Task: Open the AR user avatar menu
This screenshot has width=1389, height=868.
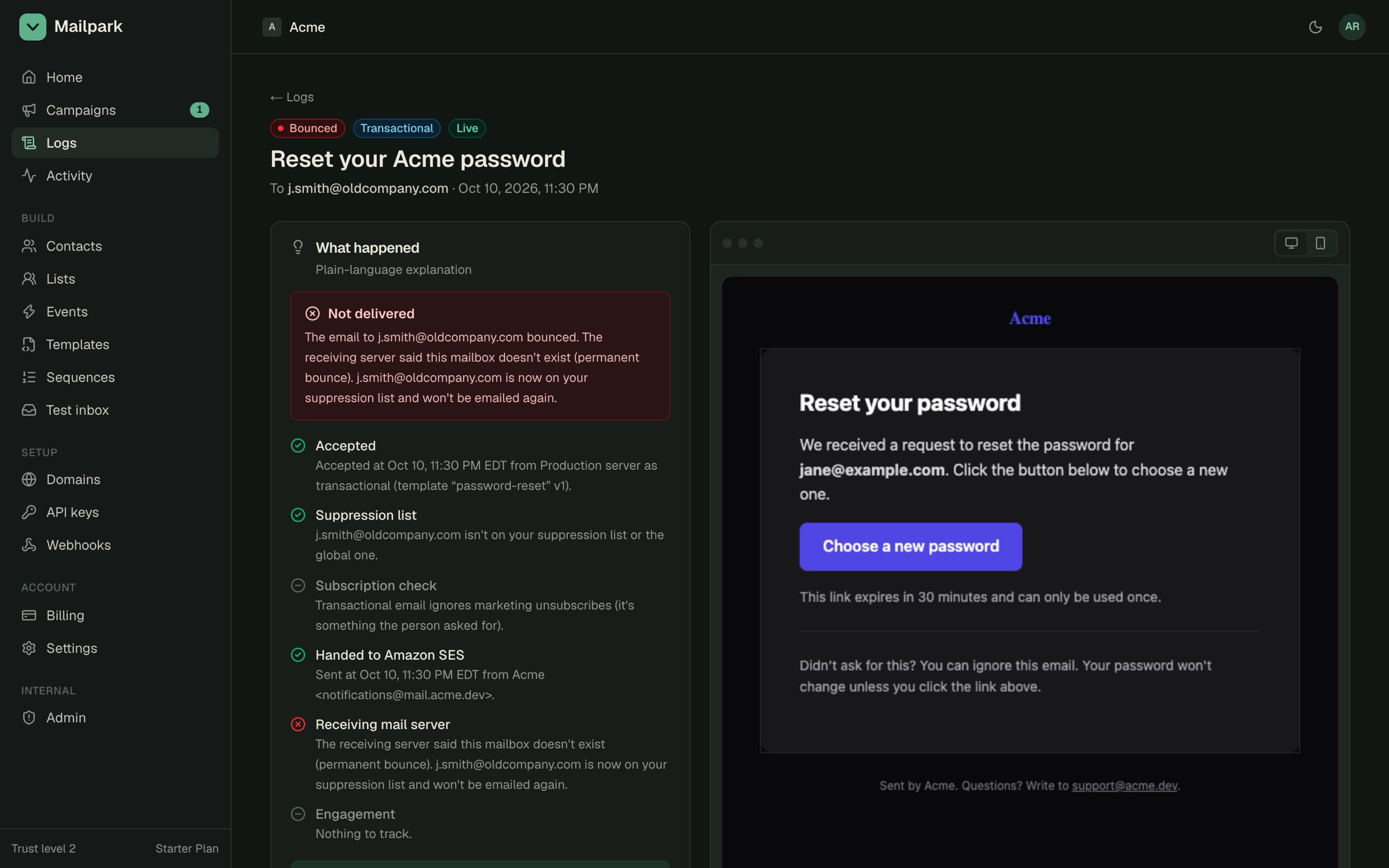Action: tap(1352, 27)
